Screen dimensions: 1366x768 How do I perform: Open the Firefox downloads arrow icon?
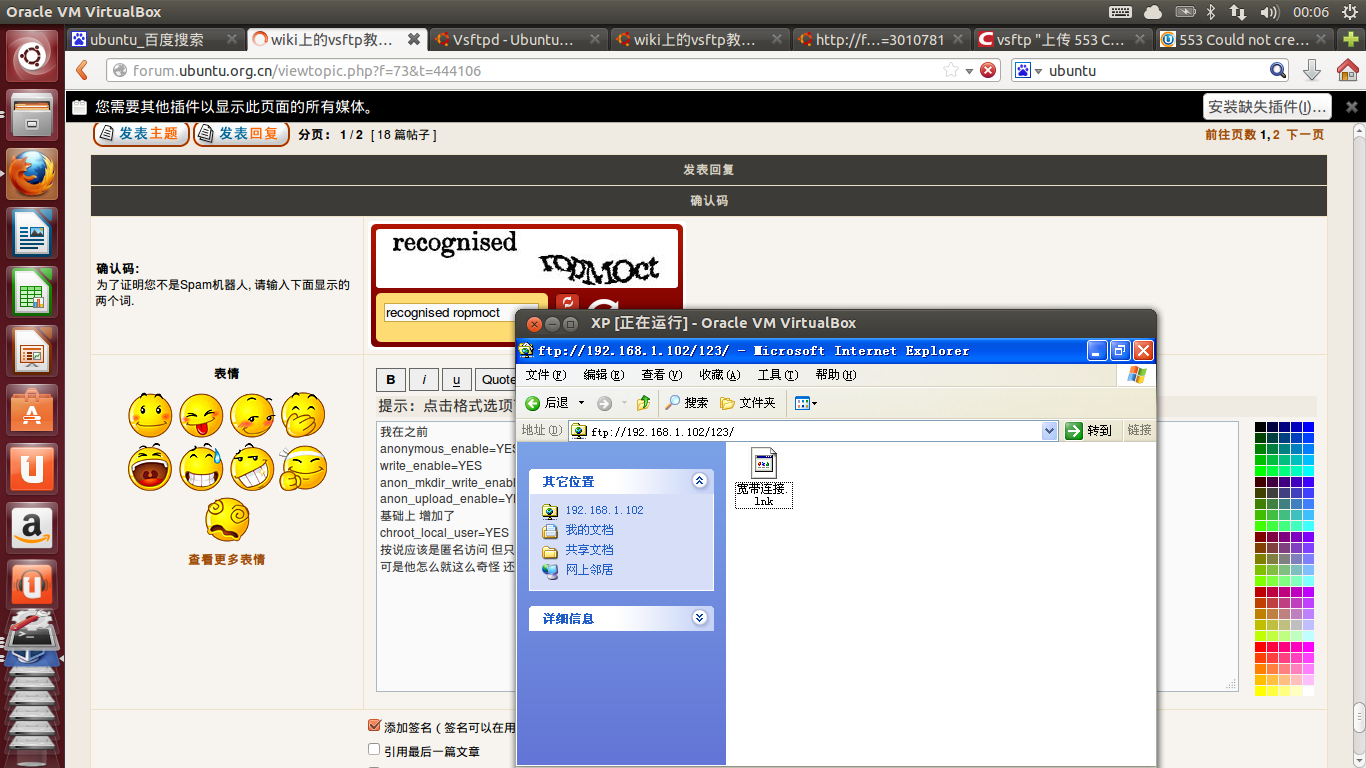1312,70
